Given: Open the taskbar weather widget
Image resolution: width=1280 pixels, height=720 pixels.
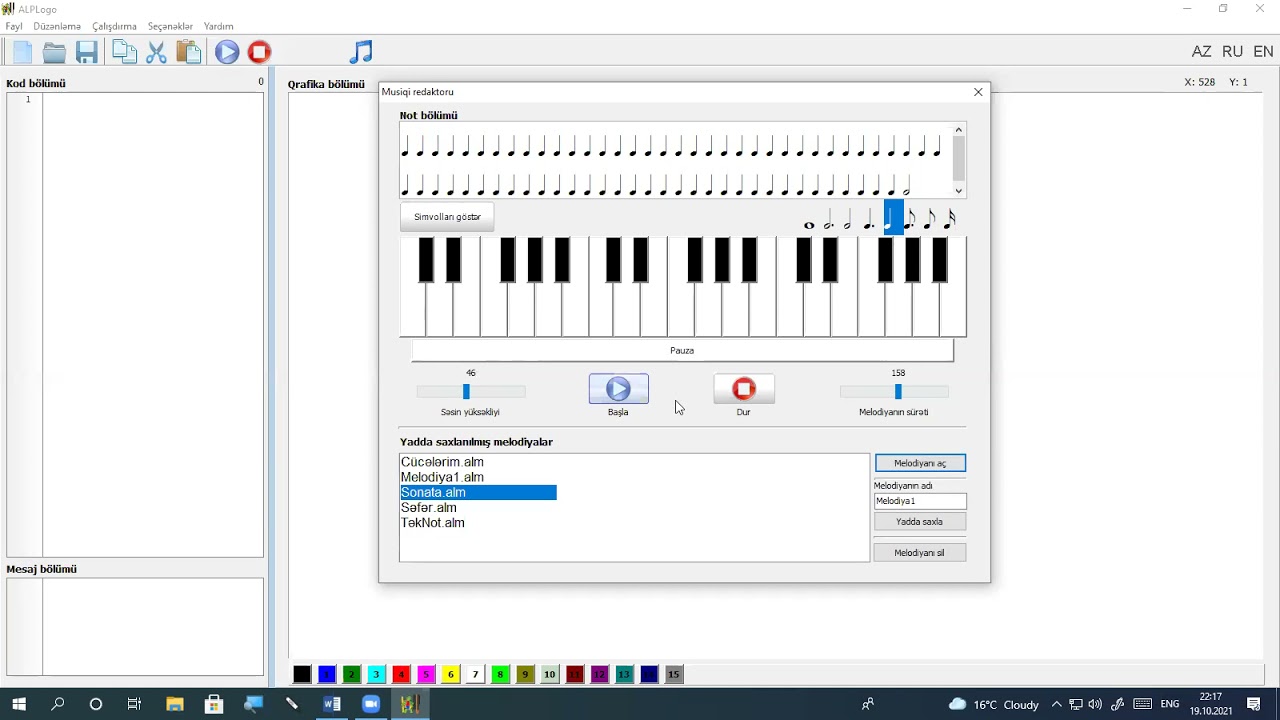Looking at the screenshot, I should (x=994, y=704).
